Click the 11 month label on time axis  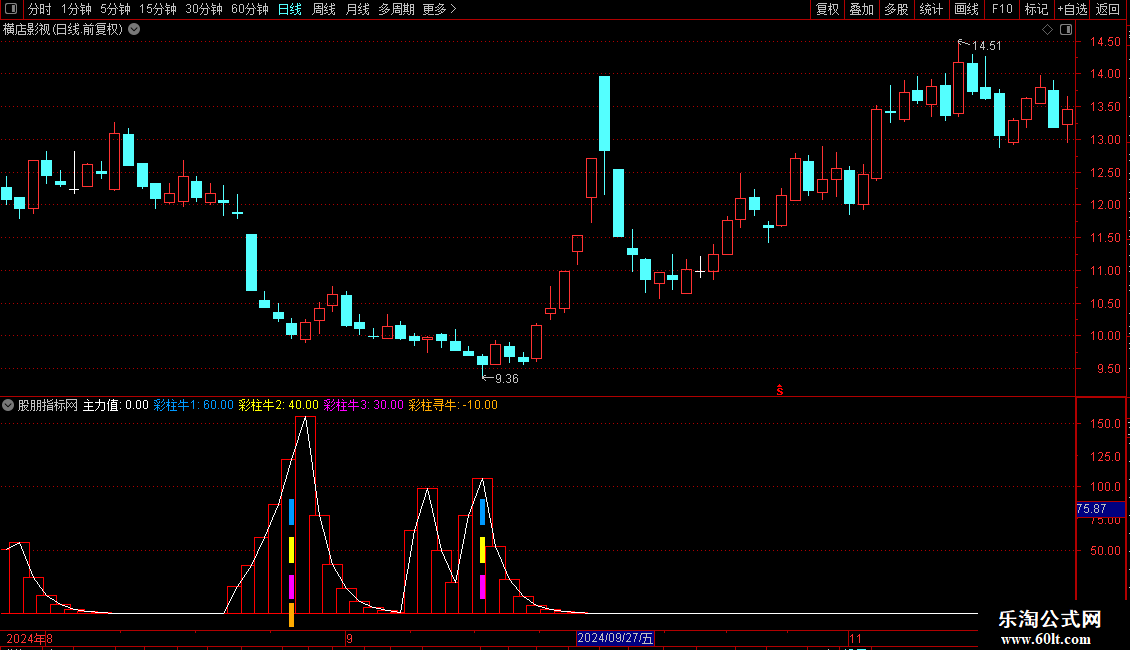coord(855,638)
